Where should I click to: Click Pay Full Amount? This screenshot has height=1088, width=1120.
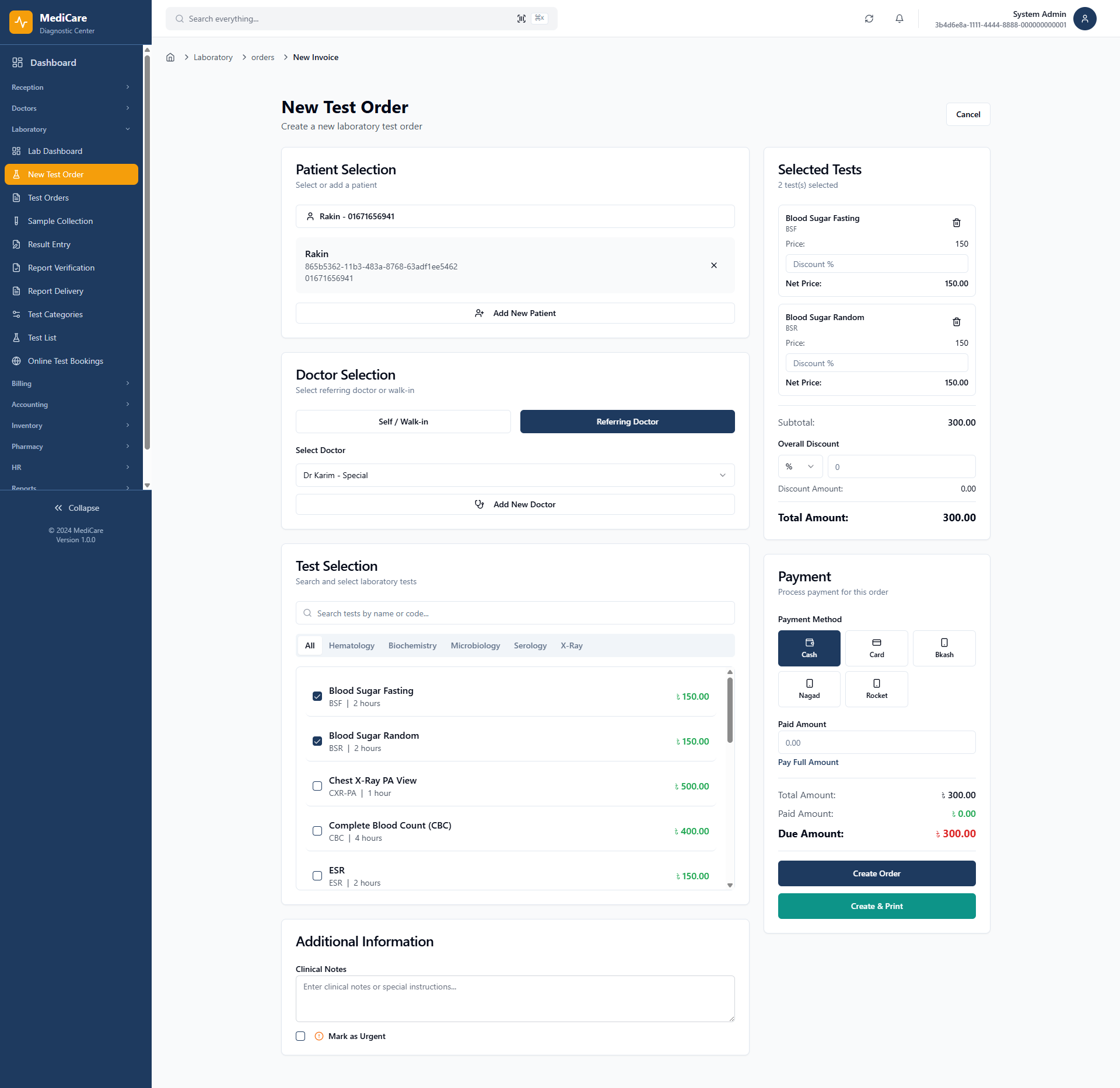[x=808, y=762]
